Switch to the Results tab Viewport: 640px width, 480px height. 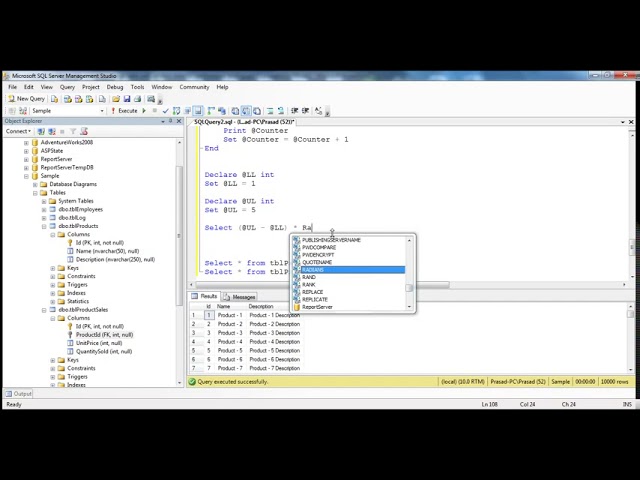point(204,296)
